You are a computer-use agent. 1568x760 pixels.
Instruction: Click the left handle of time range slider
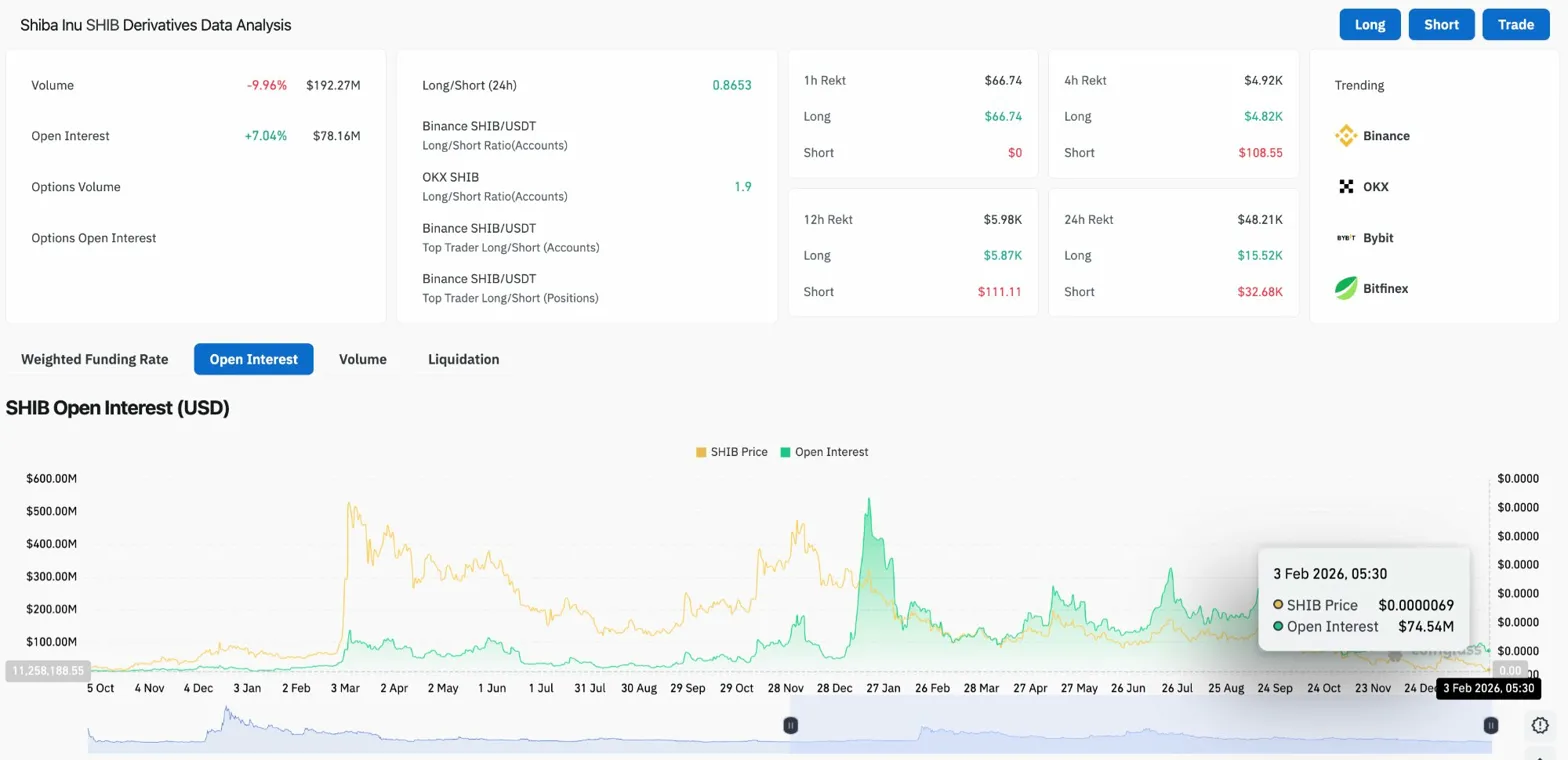[x=790, y=725]
